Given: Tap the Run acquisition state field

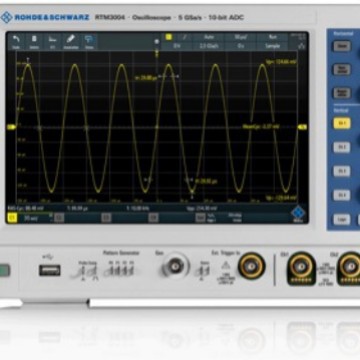Looking at the screenshot, I should click(x=272, y=37).
